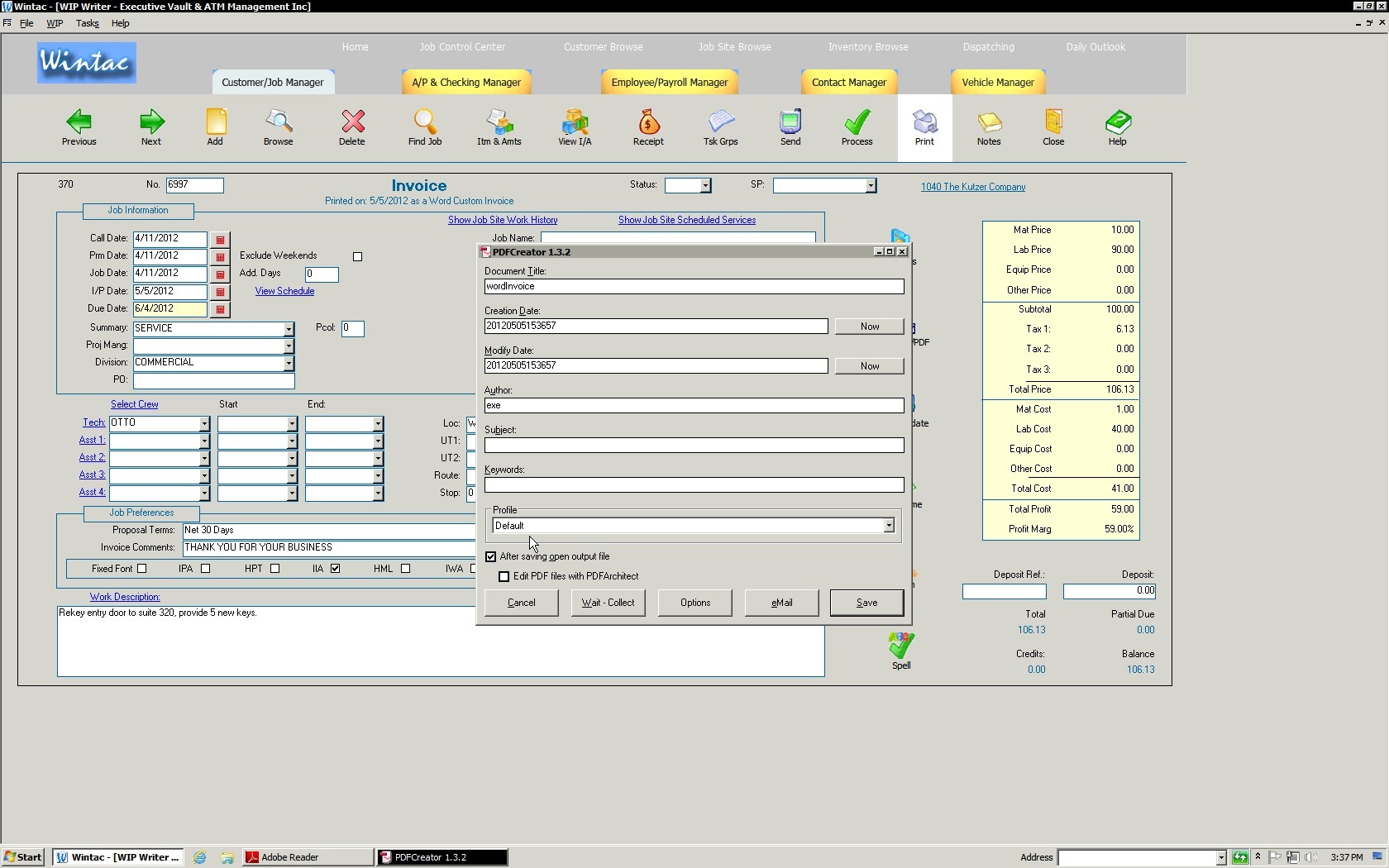Uncheck the IIA checkbox
This screenshot has height=868, width=1389.
pos(336,568)
